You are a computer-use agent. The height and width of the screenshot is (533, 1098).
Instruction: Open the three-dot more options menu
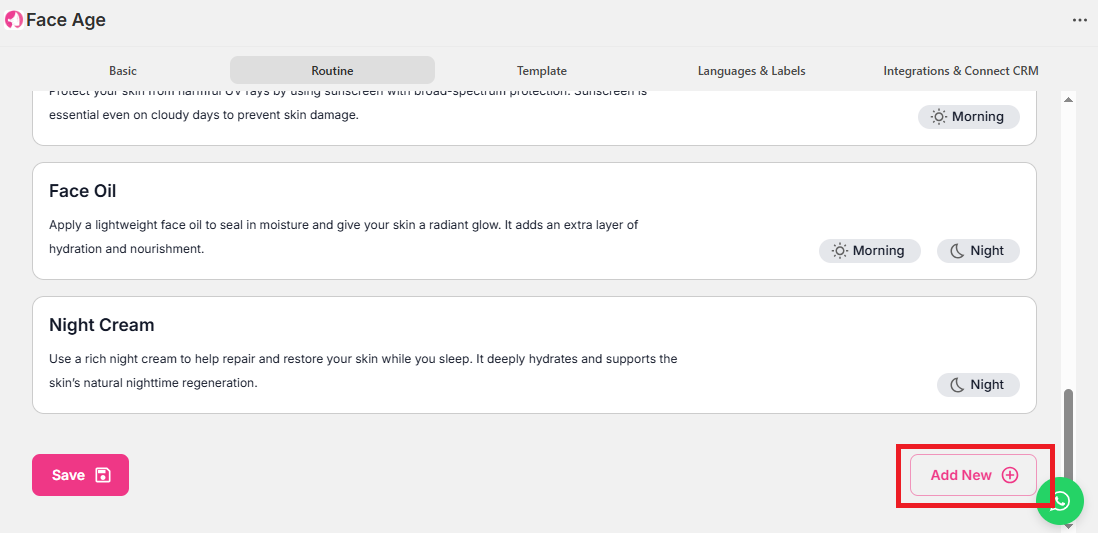coord(1079,20)
